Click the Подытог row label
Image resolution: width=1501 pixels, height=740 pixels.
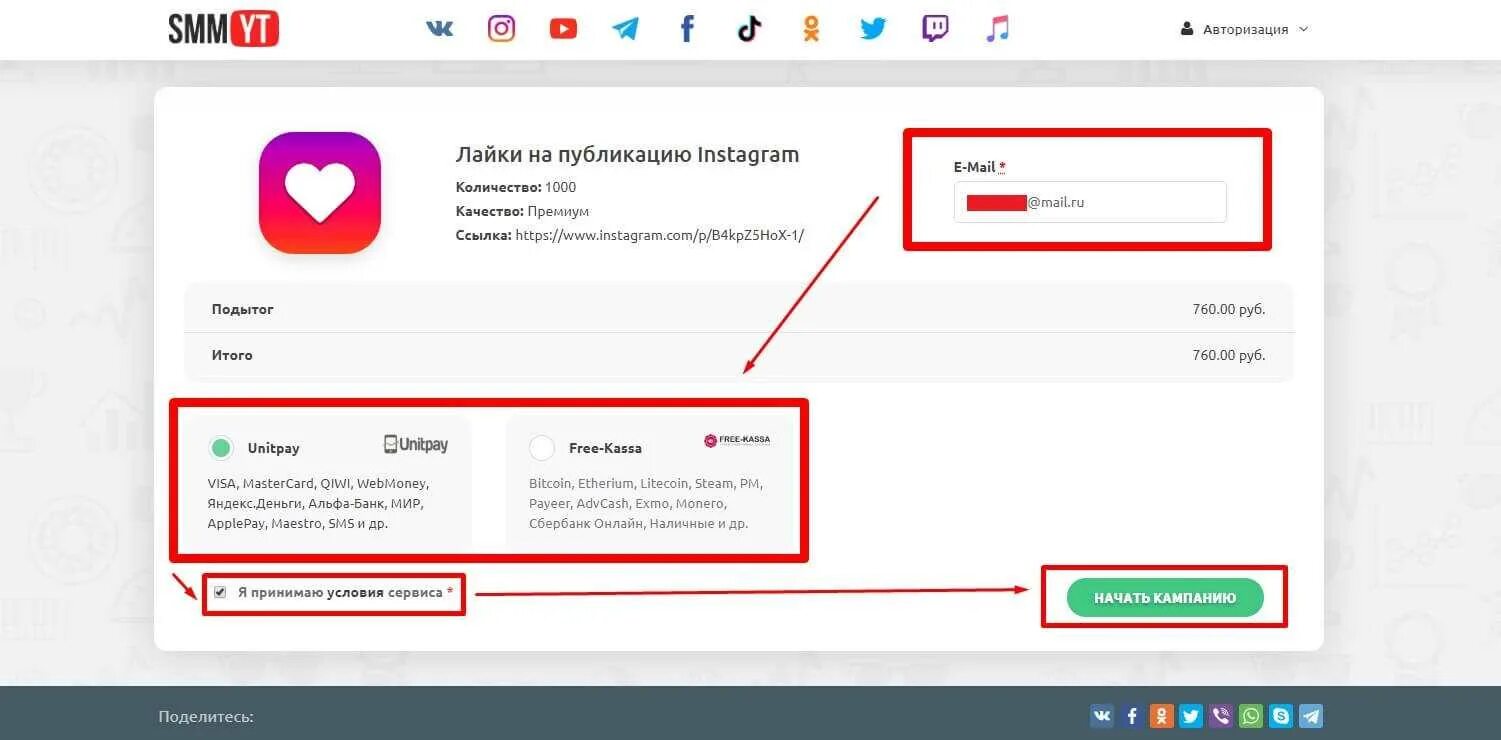pyautogui.click(x=242, y=310)
